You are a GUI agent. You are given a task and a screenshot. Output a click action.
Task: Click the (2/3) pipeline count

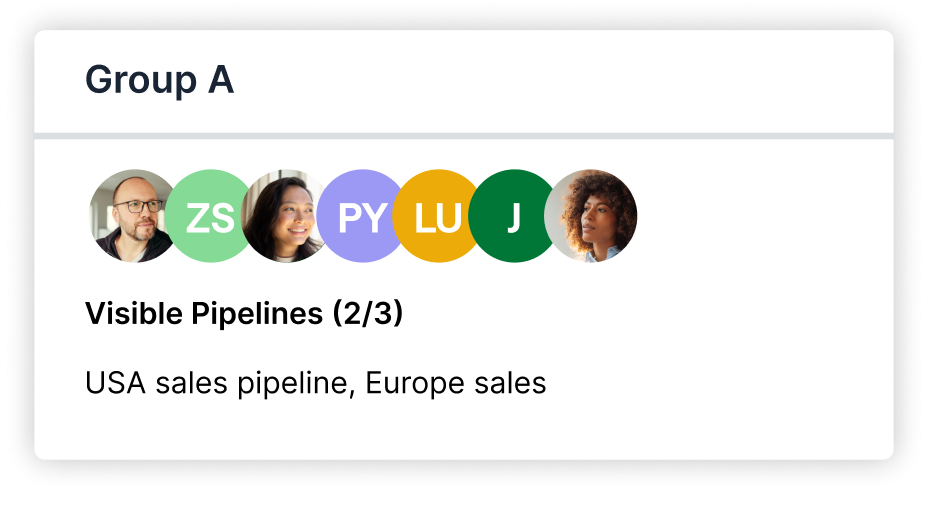click(368, 314)
